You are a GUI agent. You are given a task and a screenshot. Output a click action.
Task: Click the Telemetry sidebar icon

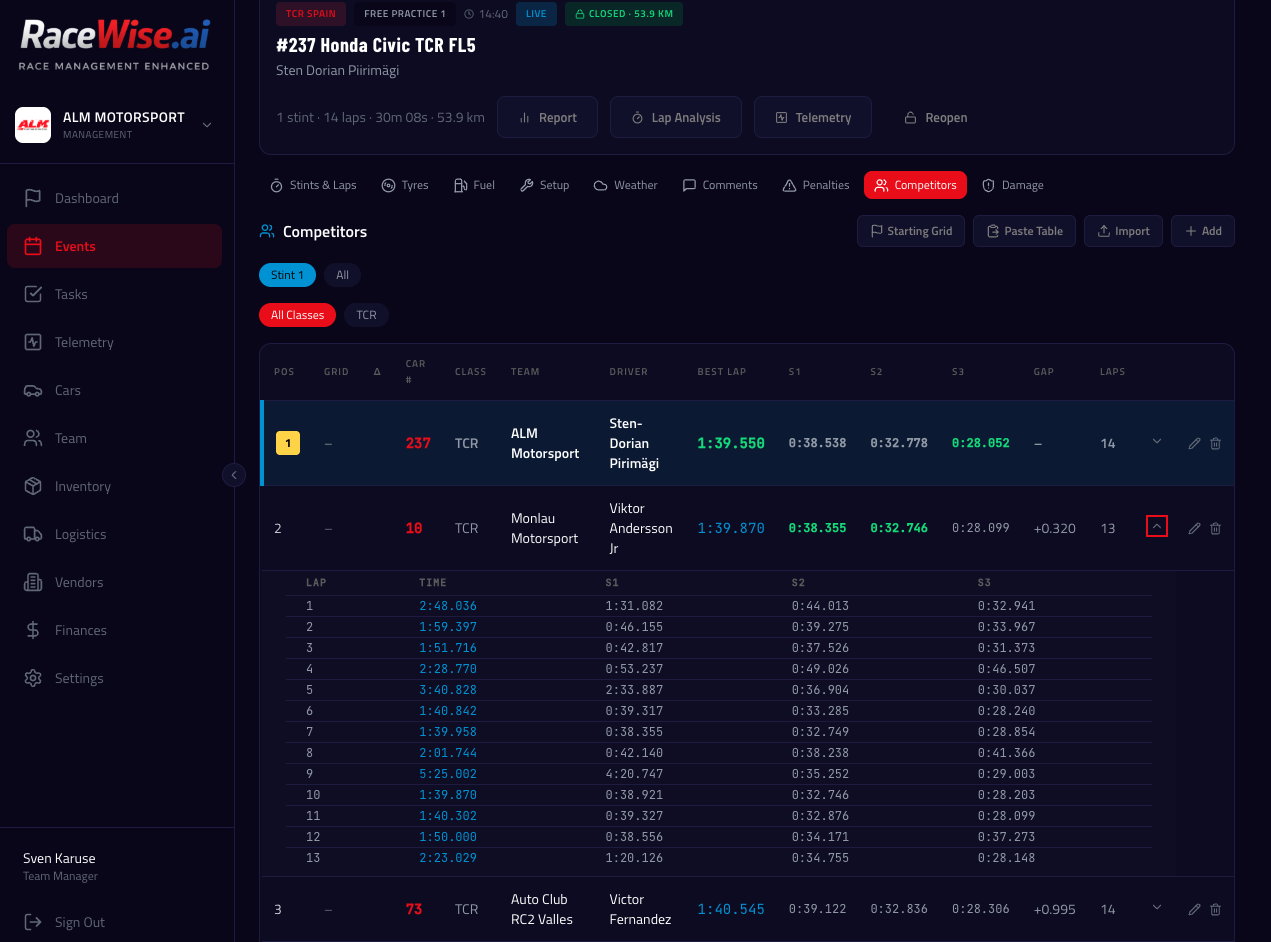tap(33, 342)
